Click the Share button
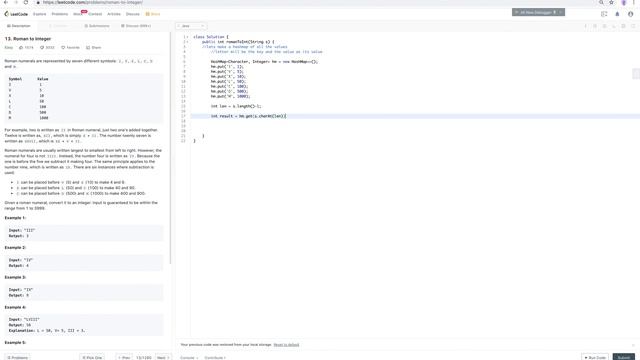The image size is (640, 360). point(93,47)
